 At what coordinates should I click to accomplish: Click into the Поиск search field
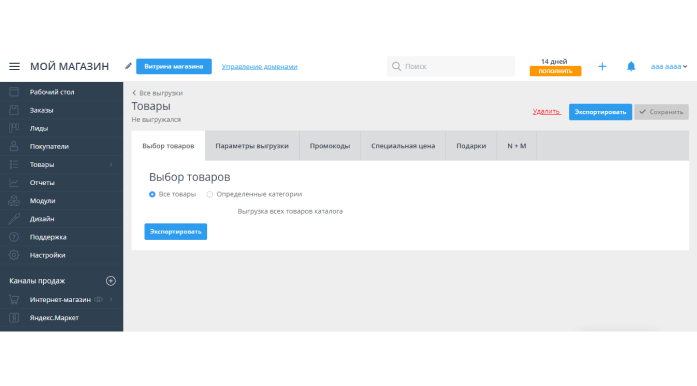(451, 66)
